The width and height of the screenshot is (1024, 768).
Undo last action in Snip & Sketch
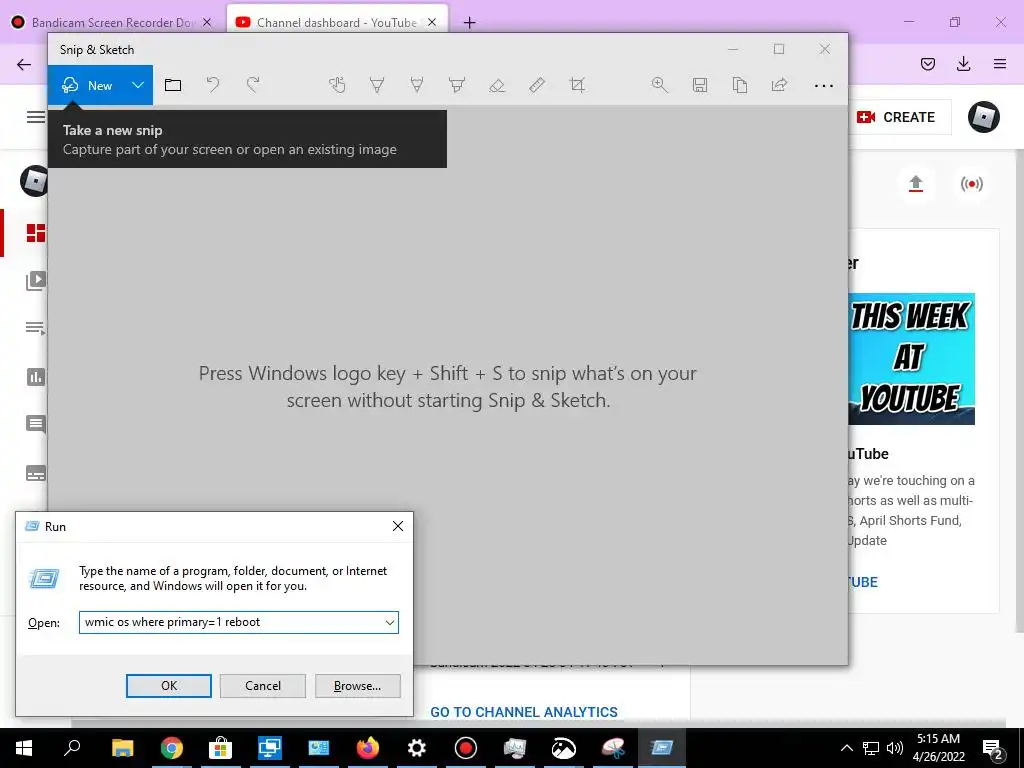pyautogui.click(x=213, y=85)
